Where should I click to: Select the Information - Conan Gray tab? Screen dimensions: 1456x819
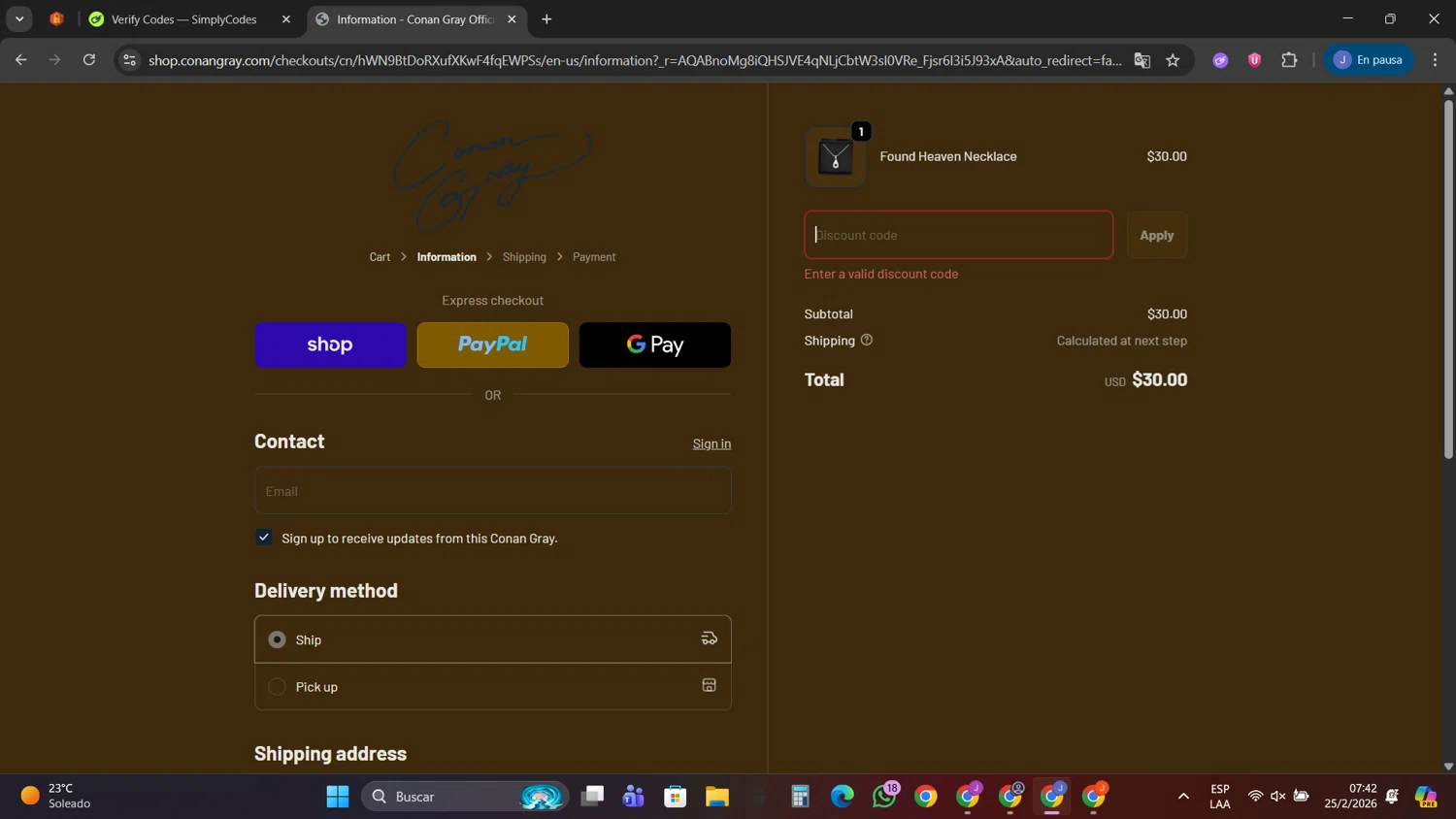pos(415,19)
